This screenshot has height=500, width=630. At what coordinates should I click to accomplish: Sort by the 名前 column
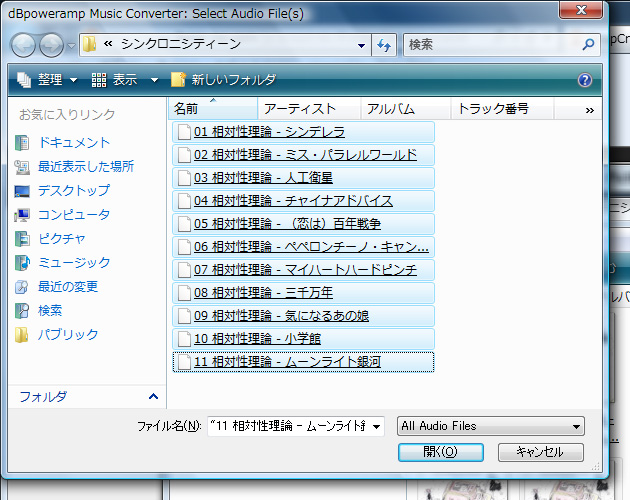point(213,109)
